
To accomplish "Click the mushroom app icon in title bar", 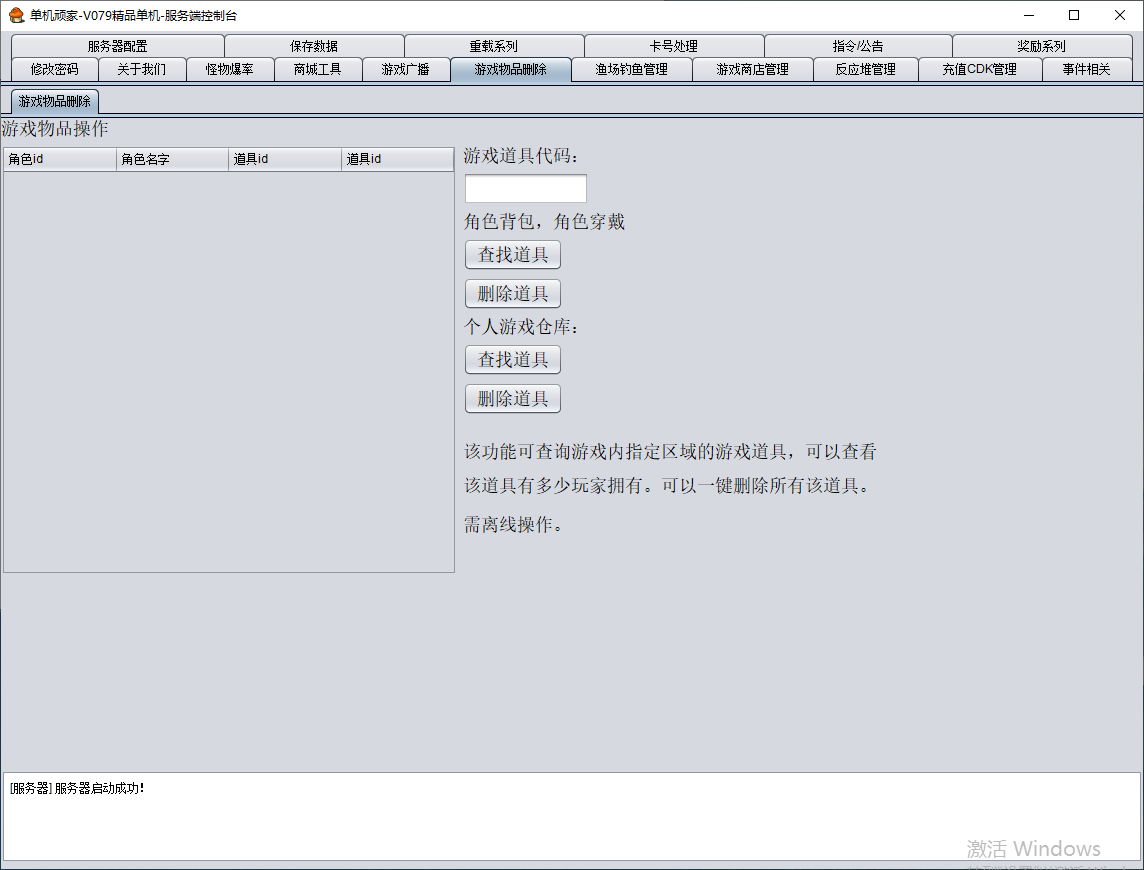I will (16, 15).
